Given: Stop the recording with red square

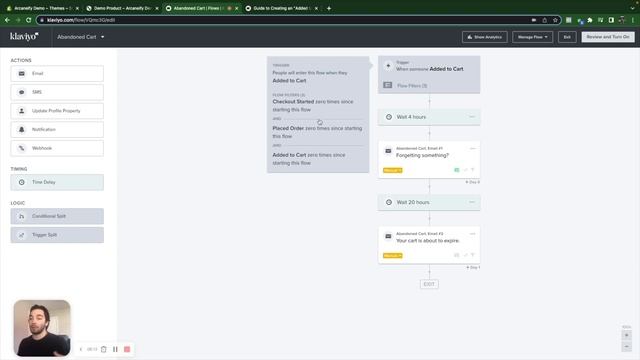Looking at the screenshot, I should click(127, 349).
